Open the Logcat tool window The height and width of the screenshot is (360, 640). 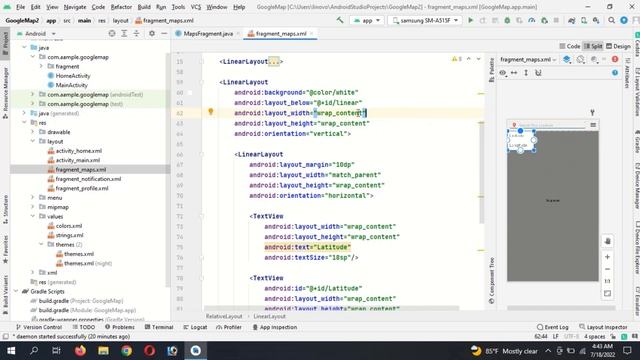[x=195, y=327]
